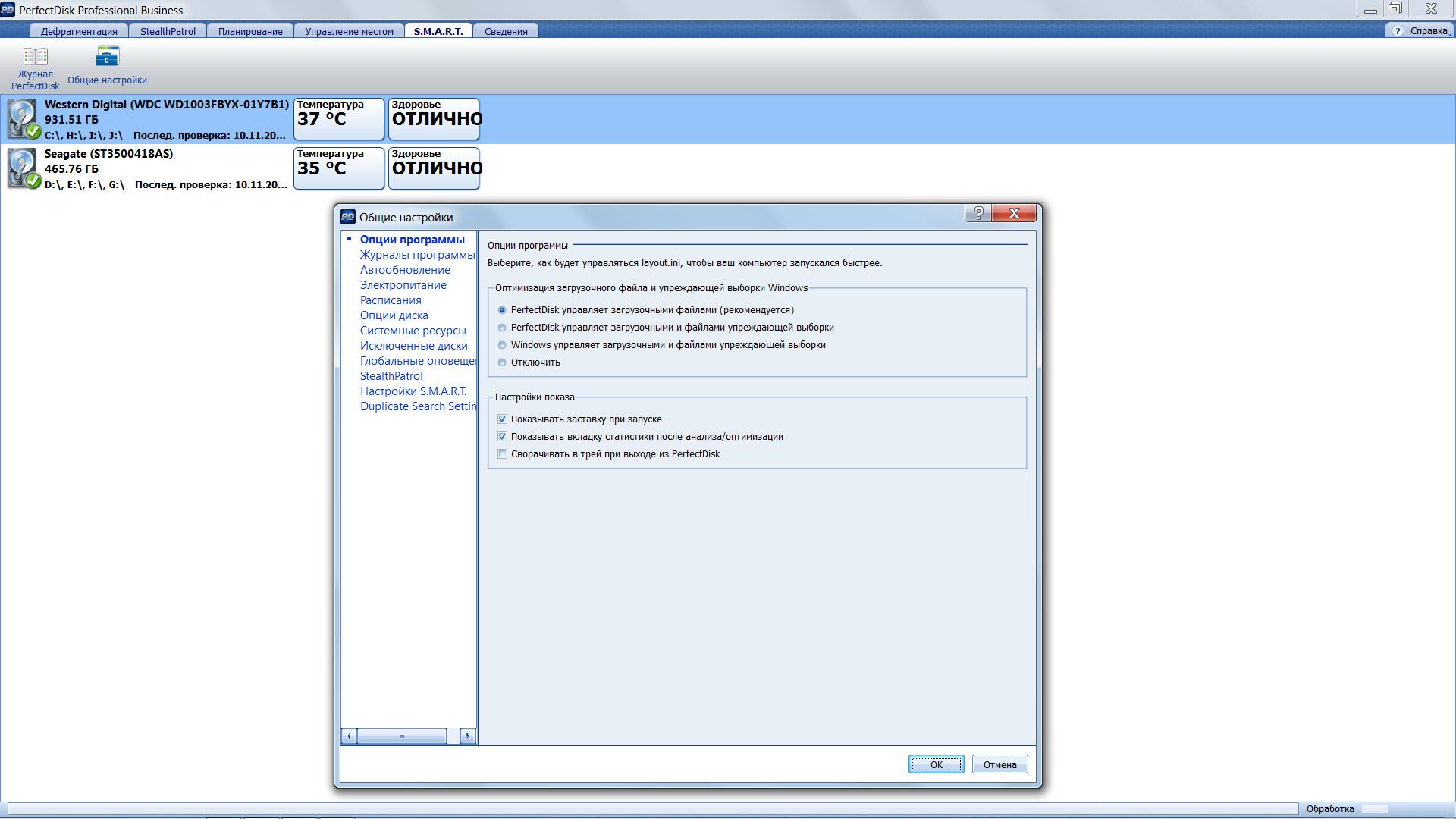Navigate to Duplicate Search Settings
1456x819 pixels.
pos(416,405)
